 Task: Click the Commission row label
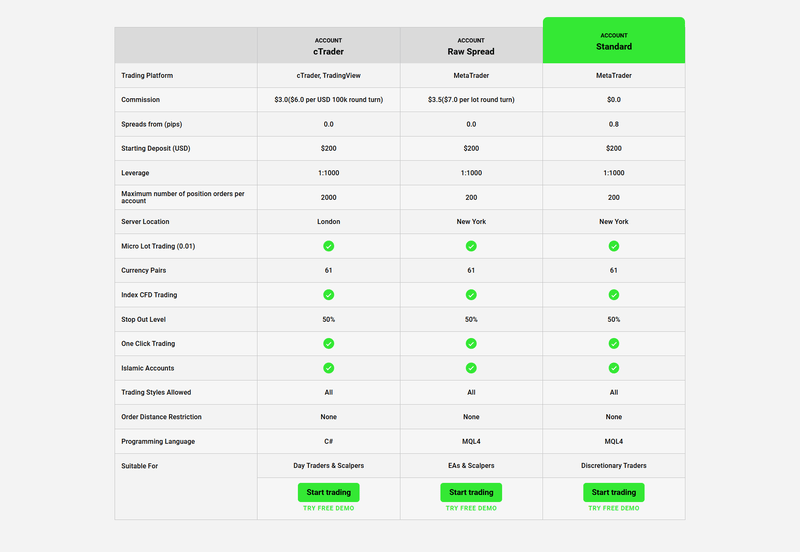[140, 99]
